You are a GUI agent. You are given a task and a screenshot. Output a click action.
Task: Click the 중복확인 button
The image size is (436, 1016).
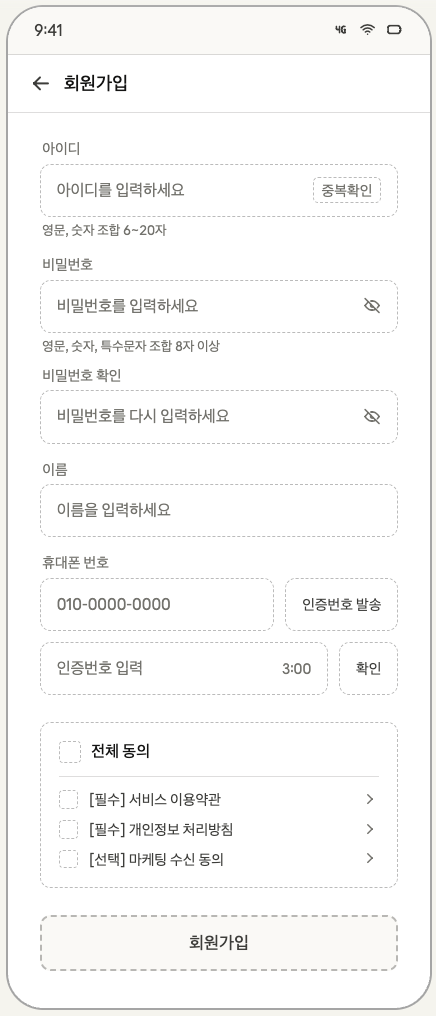click(347, 190)
